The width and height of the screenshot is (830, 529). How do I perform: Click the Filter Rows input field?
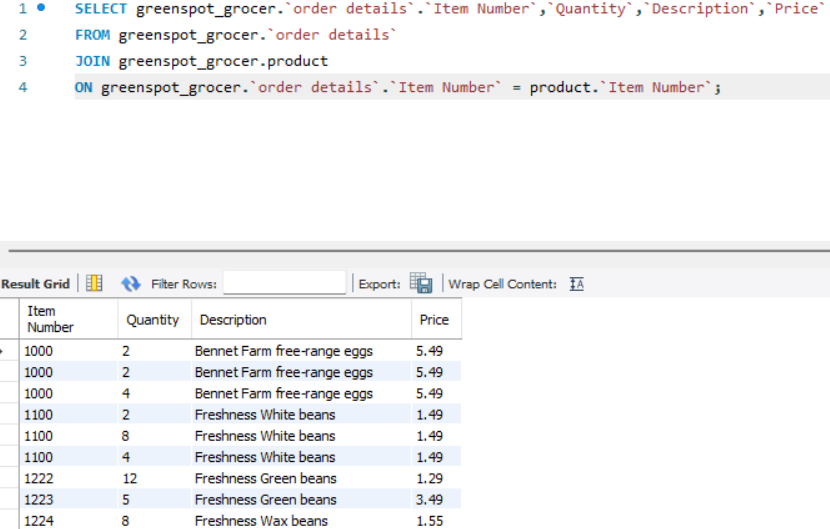[285, 282]
